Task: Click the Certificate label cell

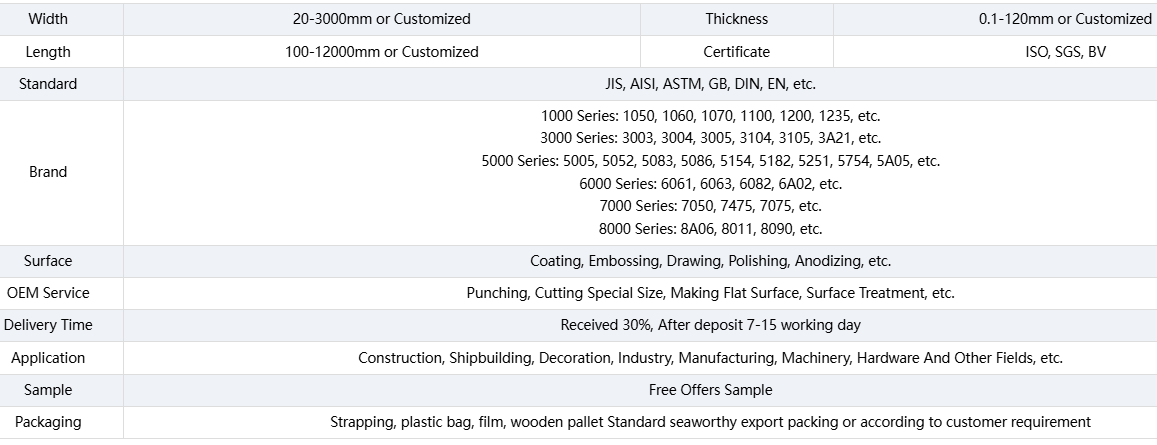Action: click(736, 52)
